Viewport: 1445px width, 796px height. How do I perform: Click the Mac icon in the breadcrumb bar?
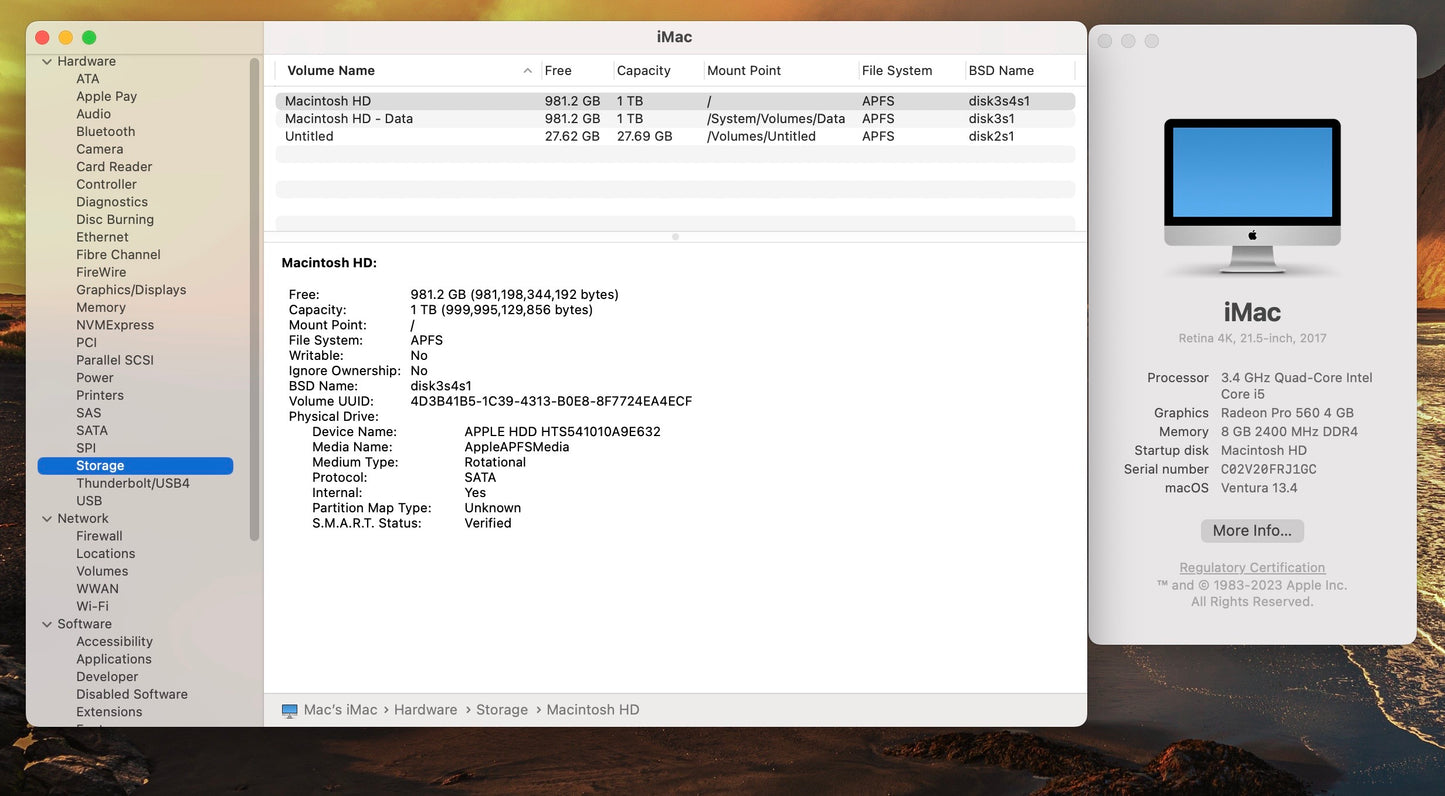point(289,709)
